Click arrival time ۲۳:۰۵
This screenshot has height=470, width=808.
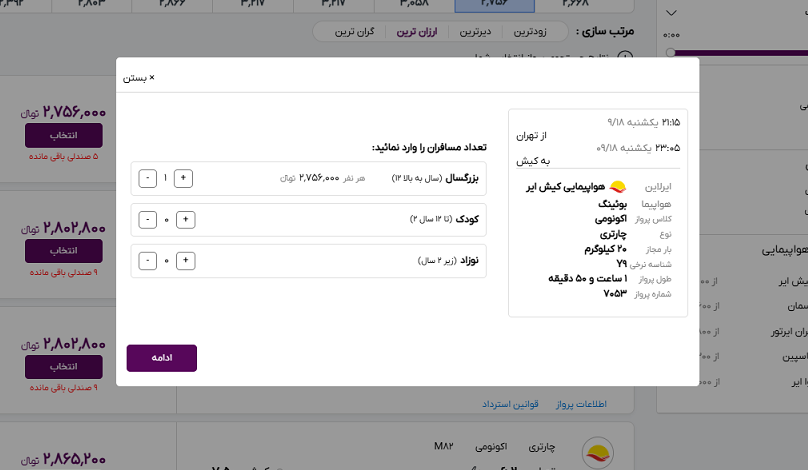(667, 148)
